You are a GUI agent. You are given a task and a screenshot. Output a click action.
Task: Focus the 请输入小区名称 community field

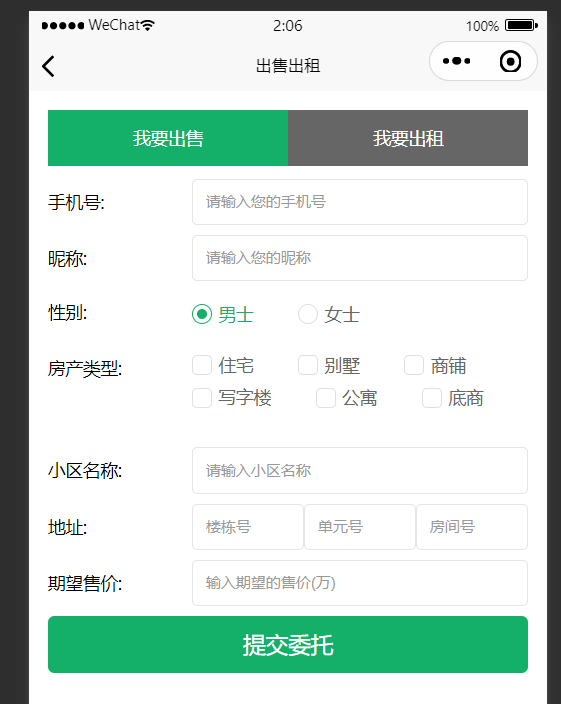360,471
